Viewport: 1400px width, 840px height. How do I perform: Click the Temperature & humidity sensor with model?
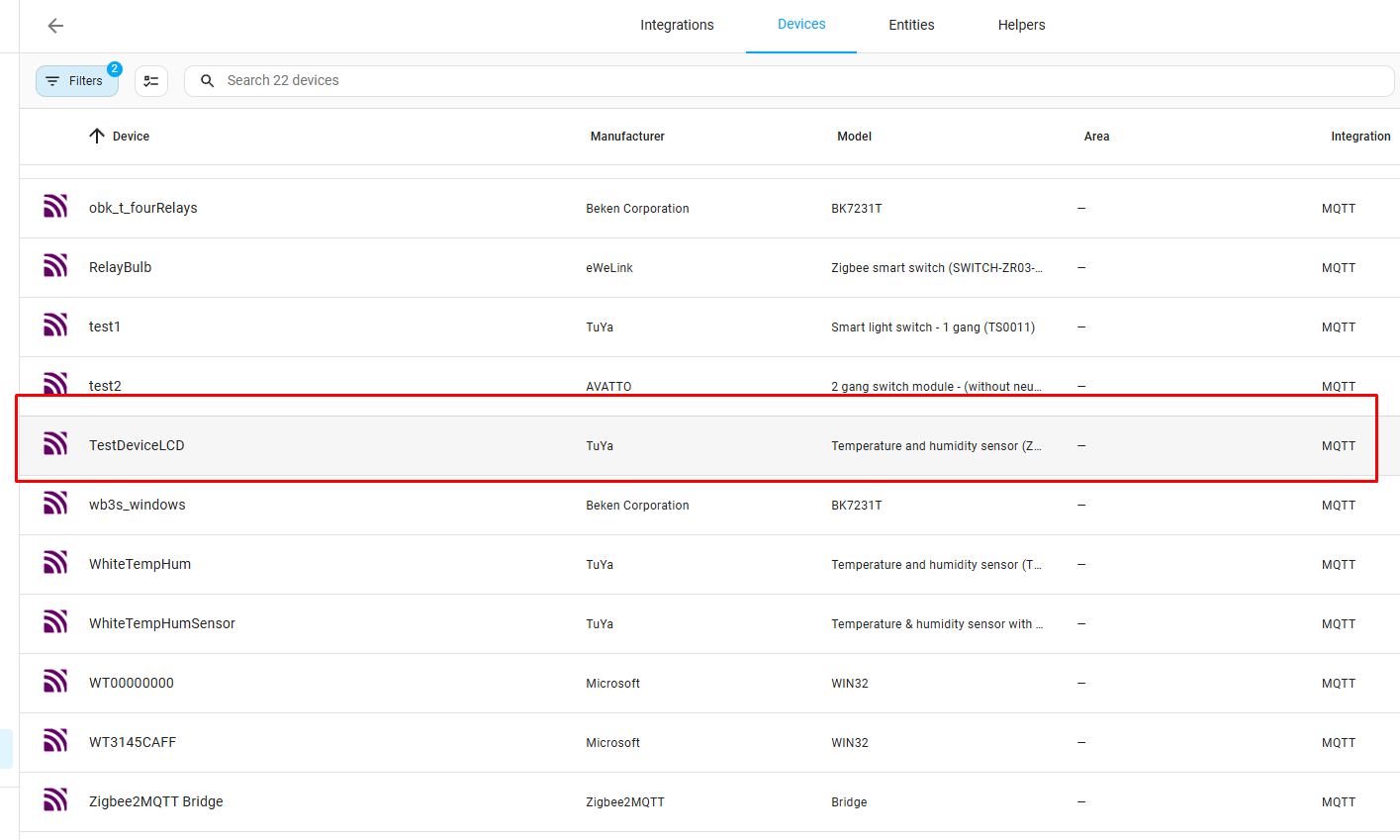pos(936,624)
